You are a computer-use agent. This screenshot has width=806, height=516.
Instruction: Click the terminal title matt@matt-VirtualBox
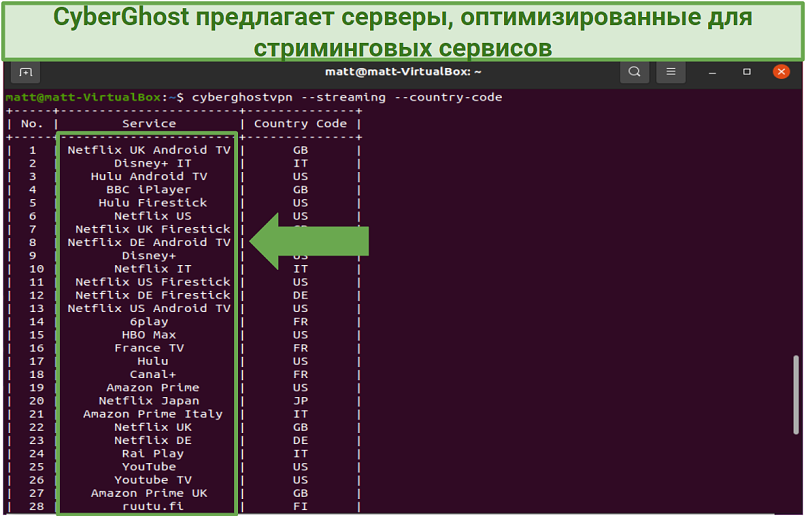(403, 72)
